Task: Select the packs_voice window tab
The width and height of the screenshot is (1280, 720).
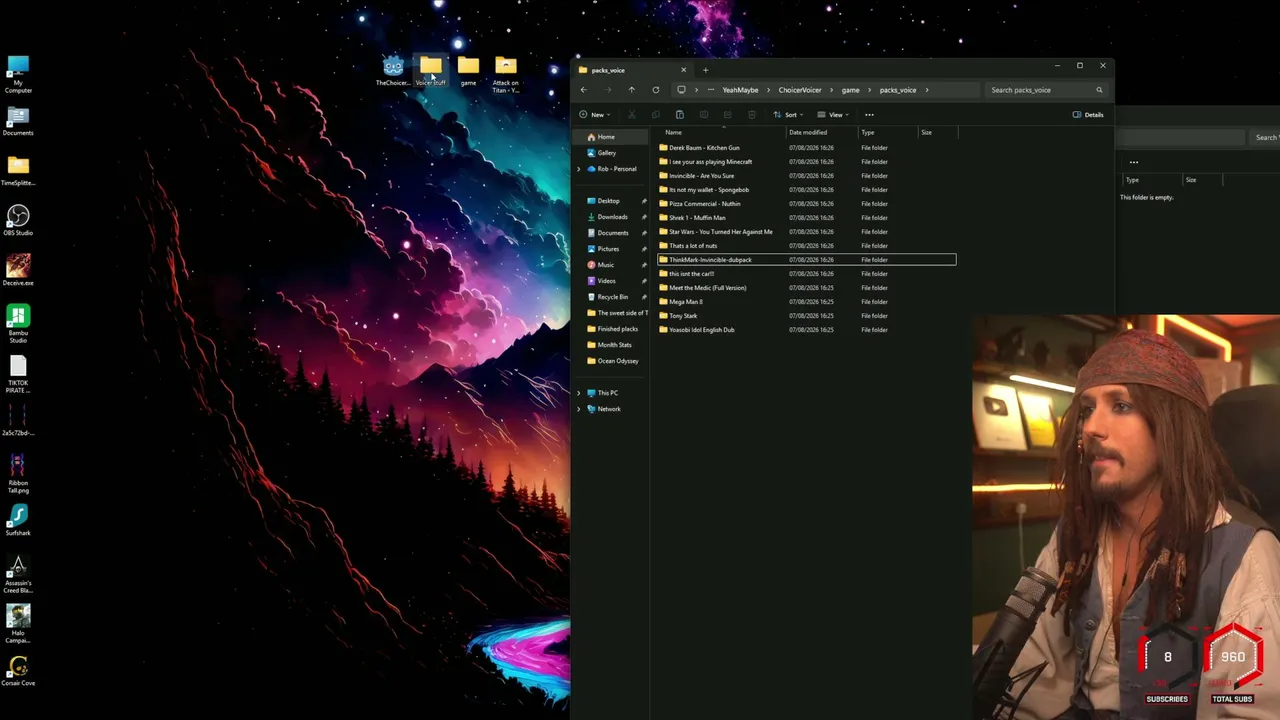Action: (632, 70)
